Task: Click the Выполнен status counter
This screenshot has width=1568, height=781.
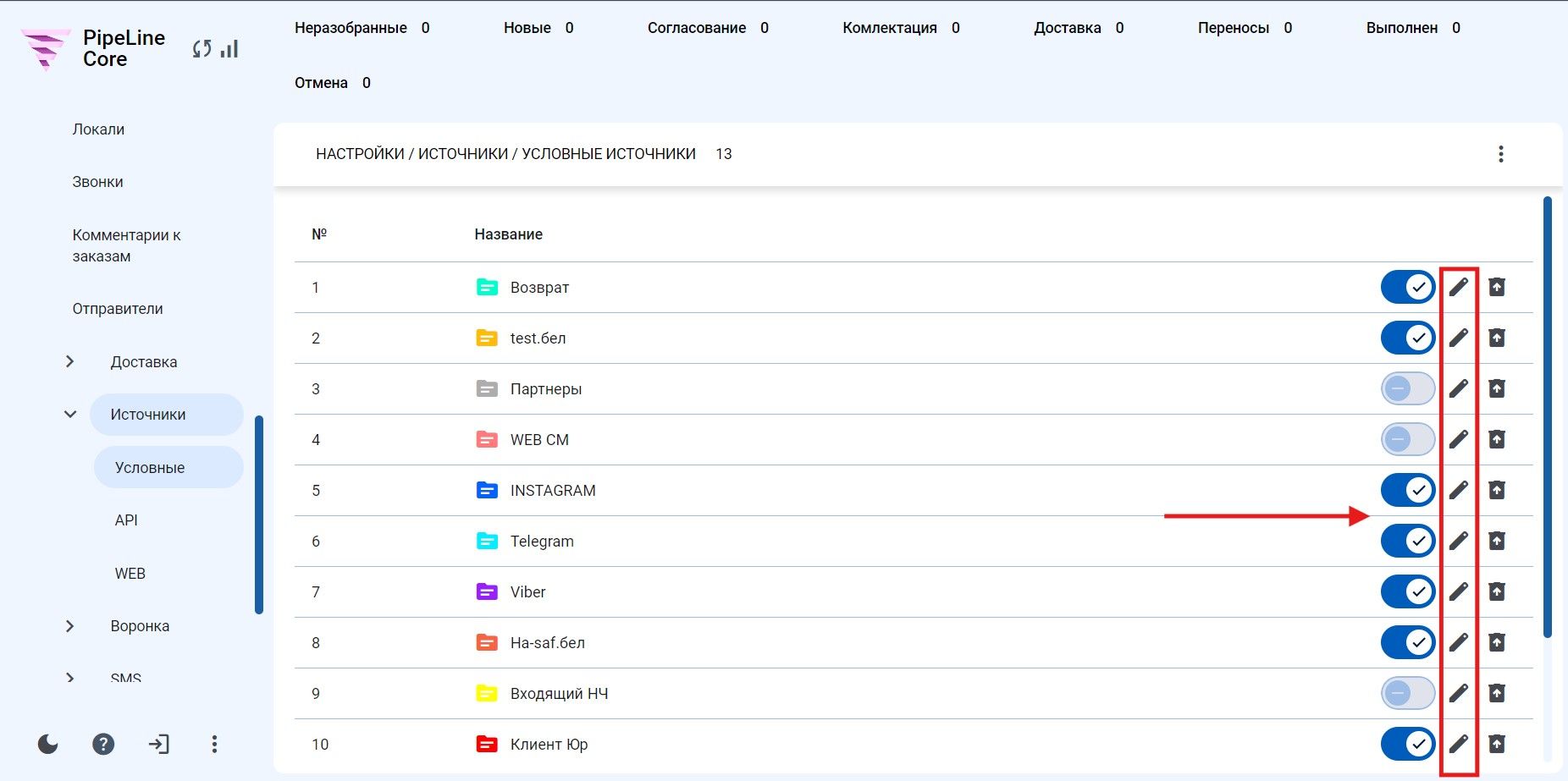Action: coord(1413,28)
